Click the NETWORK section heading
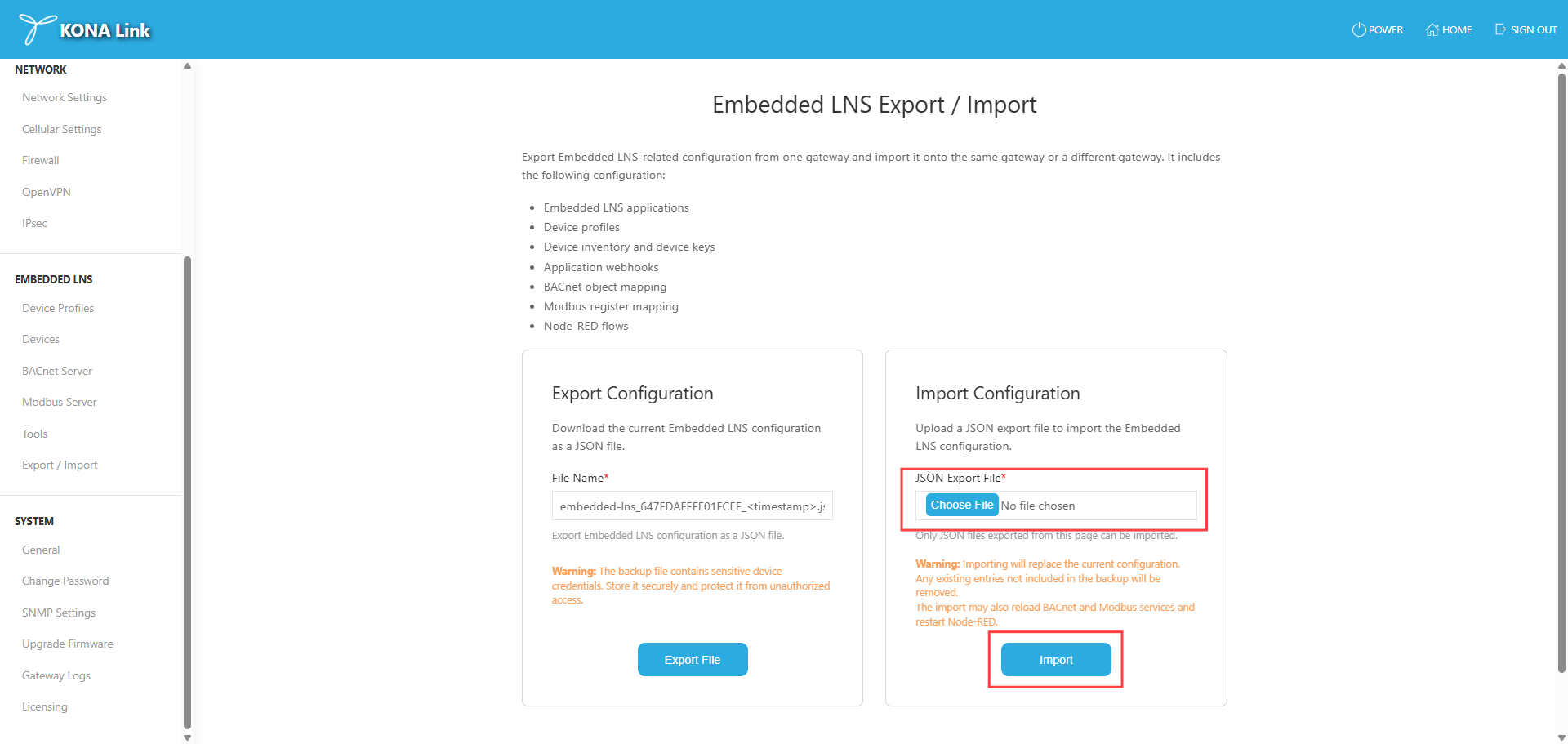Image resolution: width=1568 pixels, height=744 pixels. tap(41, 69)
